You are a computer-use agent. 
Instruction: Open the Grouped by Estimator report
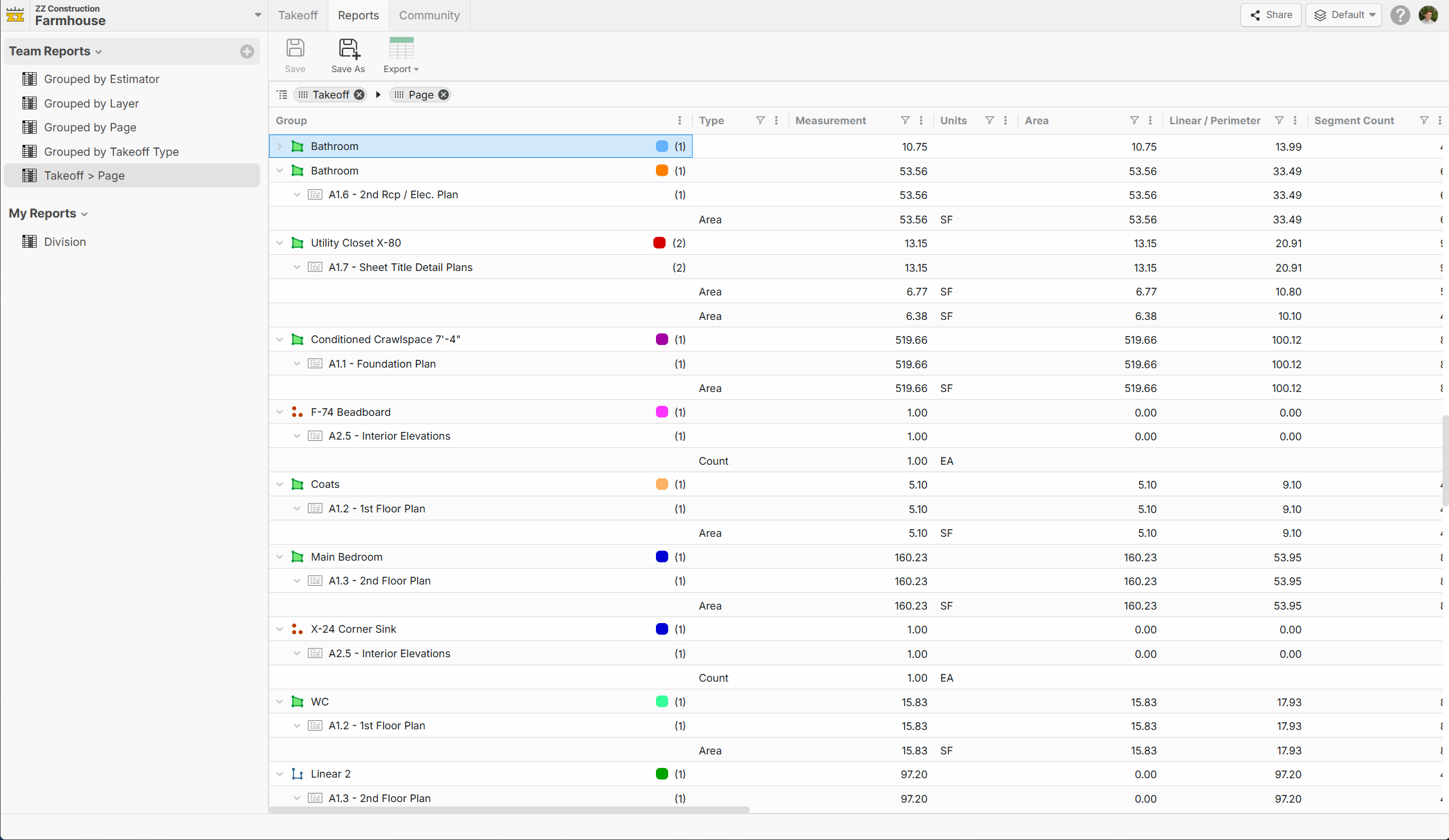101,79
